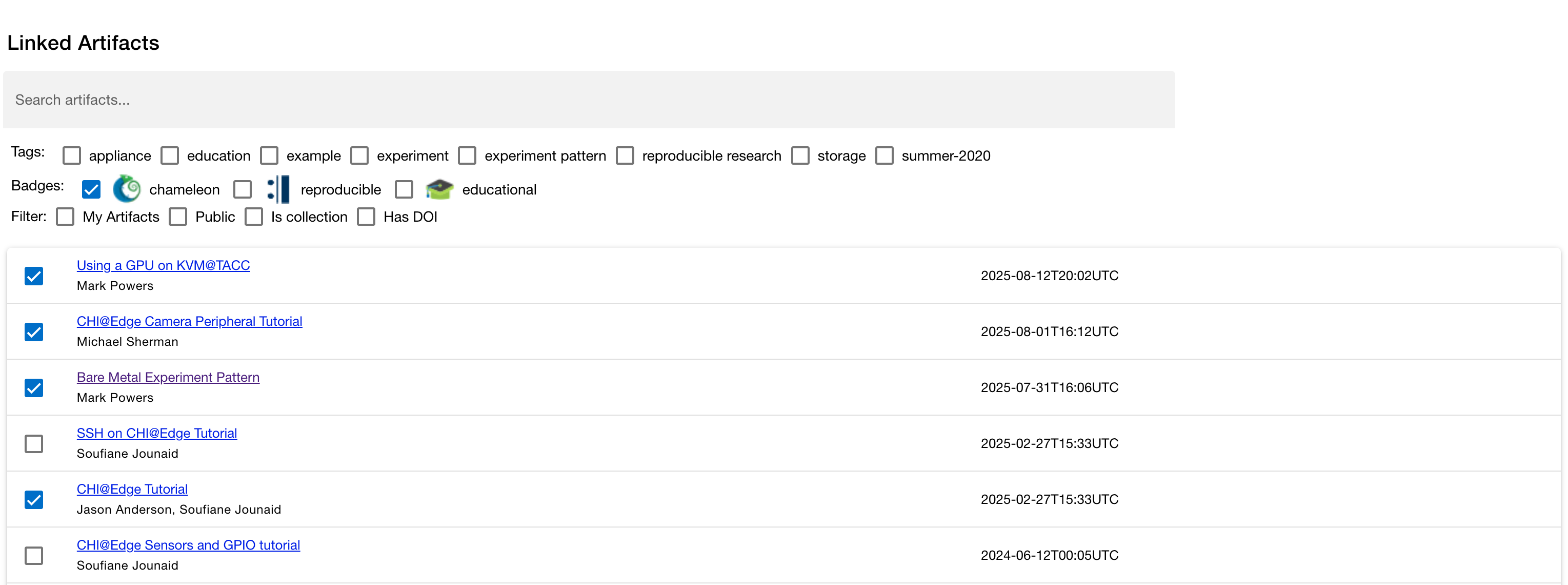Focus the Search artifacts field
The height and width of the screenshot is (585, 1568).
coord(589,100)
